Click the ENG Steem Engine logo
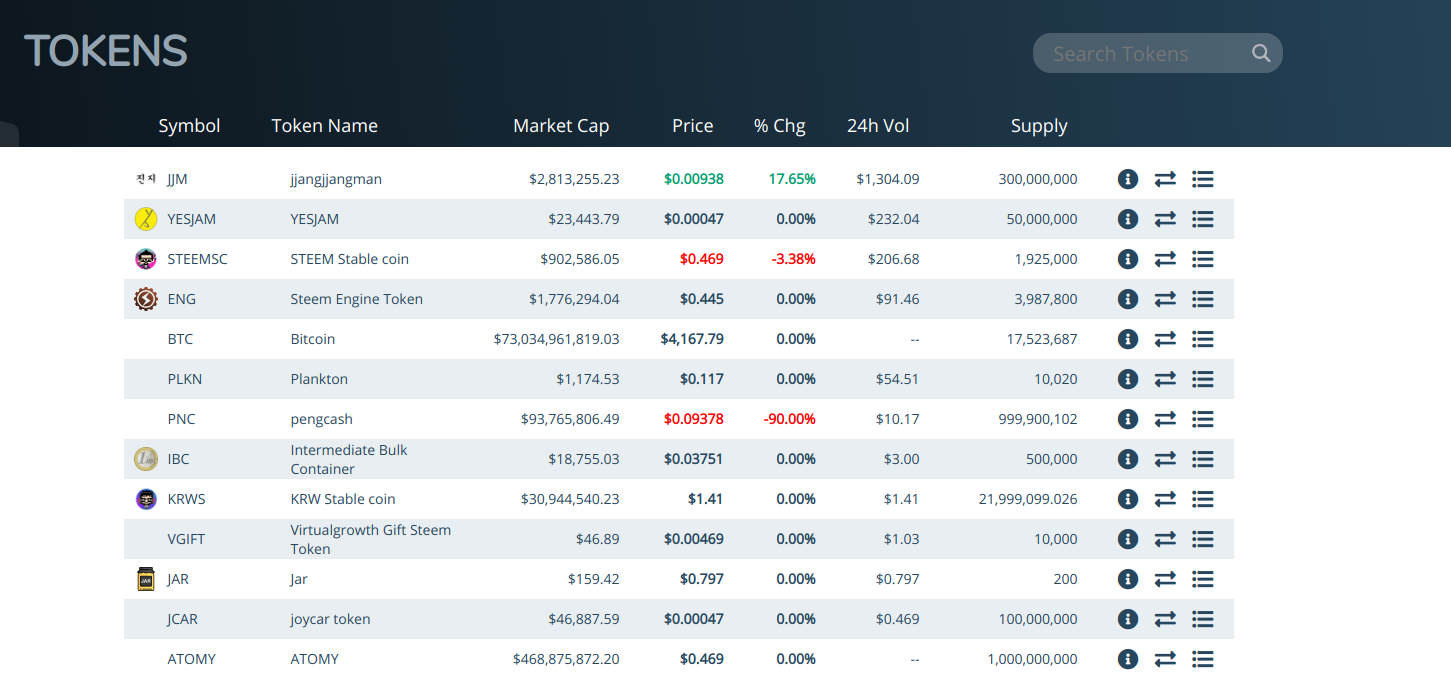The image size is (1451, 676). [x=146, y=299]
